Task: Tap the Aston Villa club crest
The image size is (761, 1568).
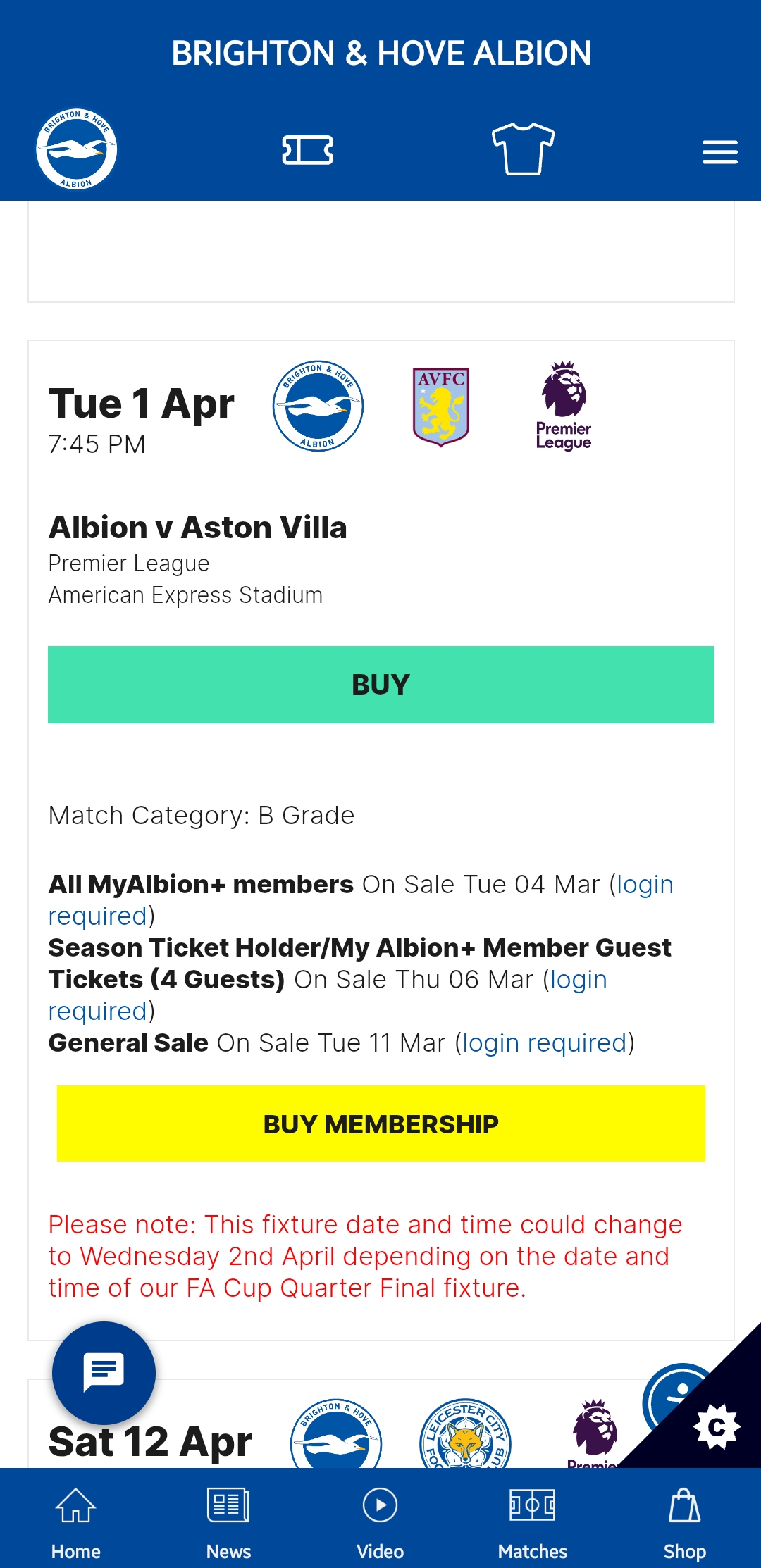Action: pos(441,406)
